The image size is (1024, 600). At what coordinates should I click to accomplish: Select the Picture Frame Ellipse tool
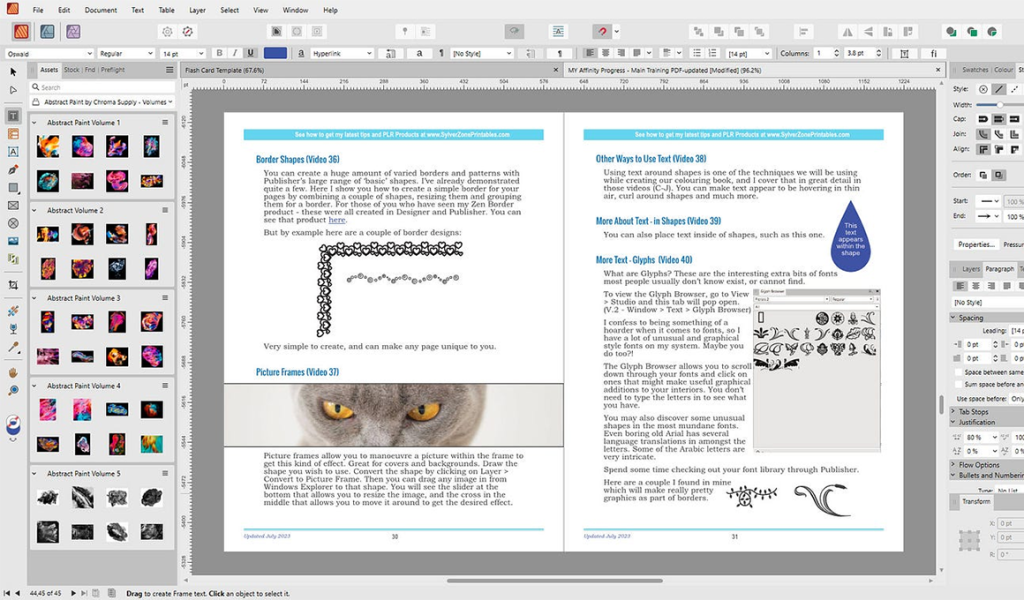pos(13,223)
